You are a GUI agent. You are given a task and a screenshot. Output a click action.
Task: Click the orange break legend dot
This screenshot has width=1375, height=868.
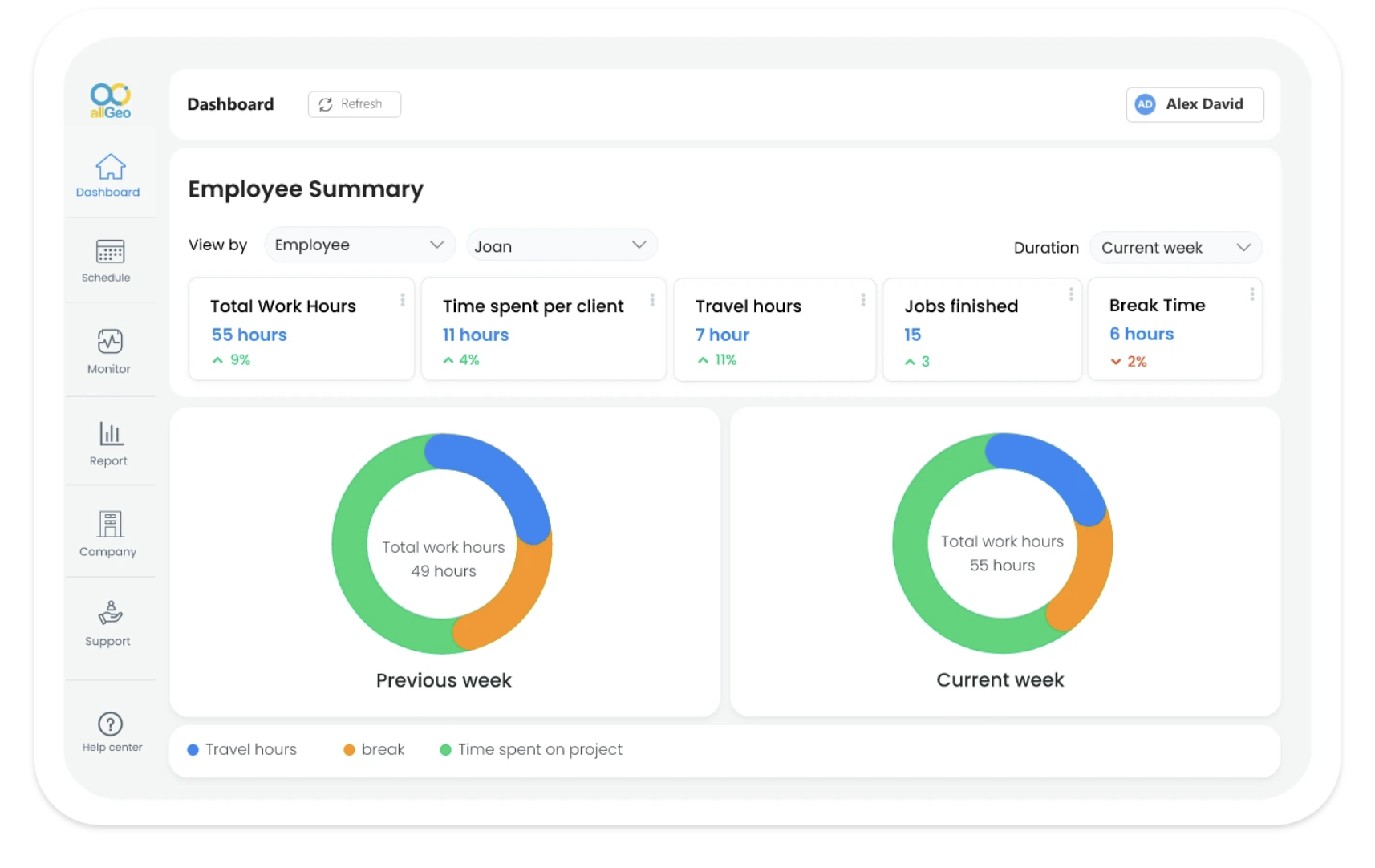click(x=349, y=750)
